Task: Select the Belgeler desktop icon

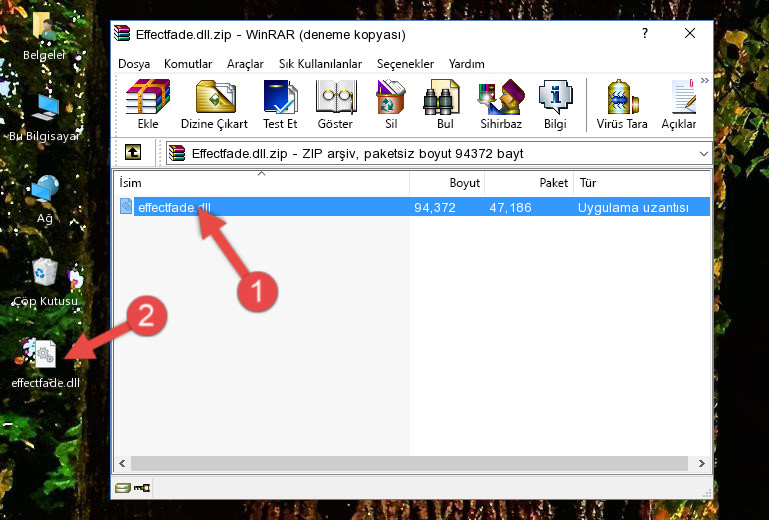Action: tap(45, 35)
